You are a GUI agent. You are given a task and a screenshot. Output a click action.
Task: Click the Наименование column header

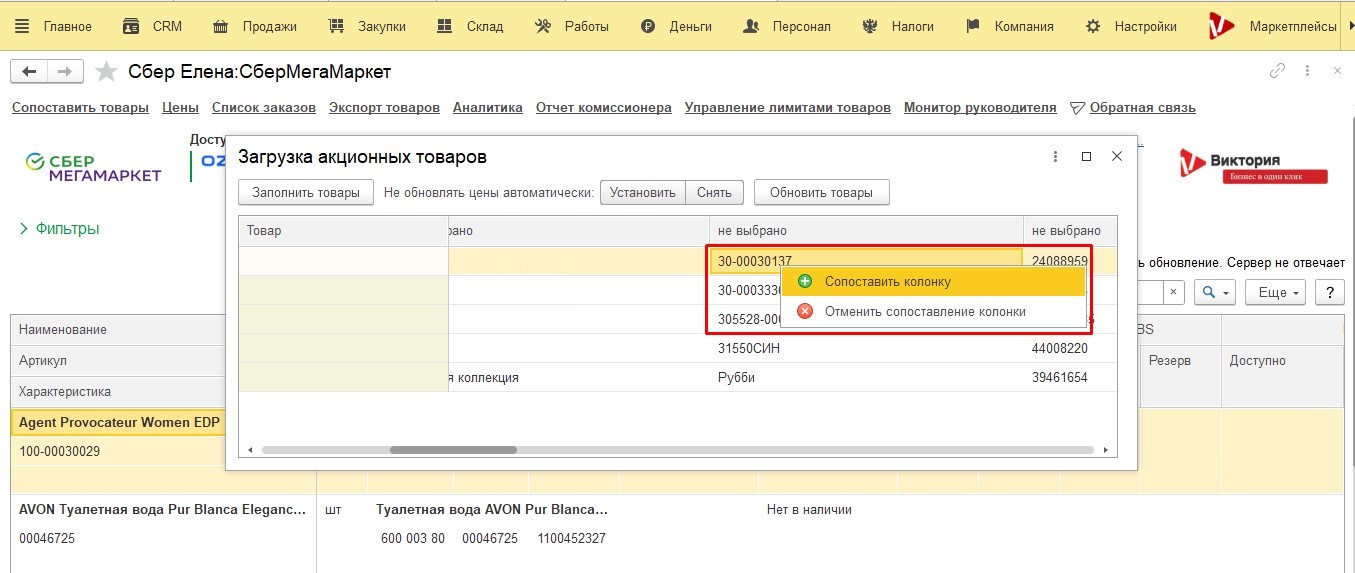pos(118,330)
